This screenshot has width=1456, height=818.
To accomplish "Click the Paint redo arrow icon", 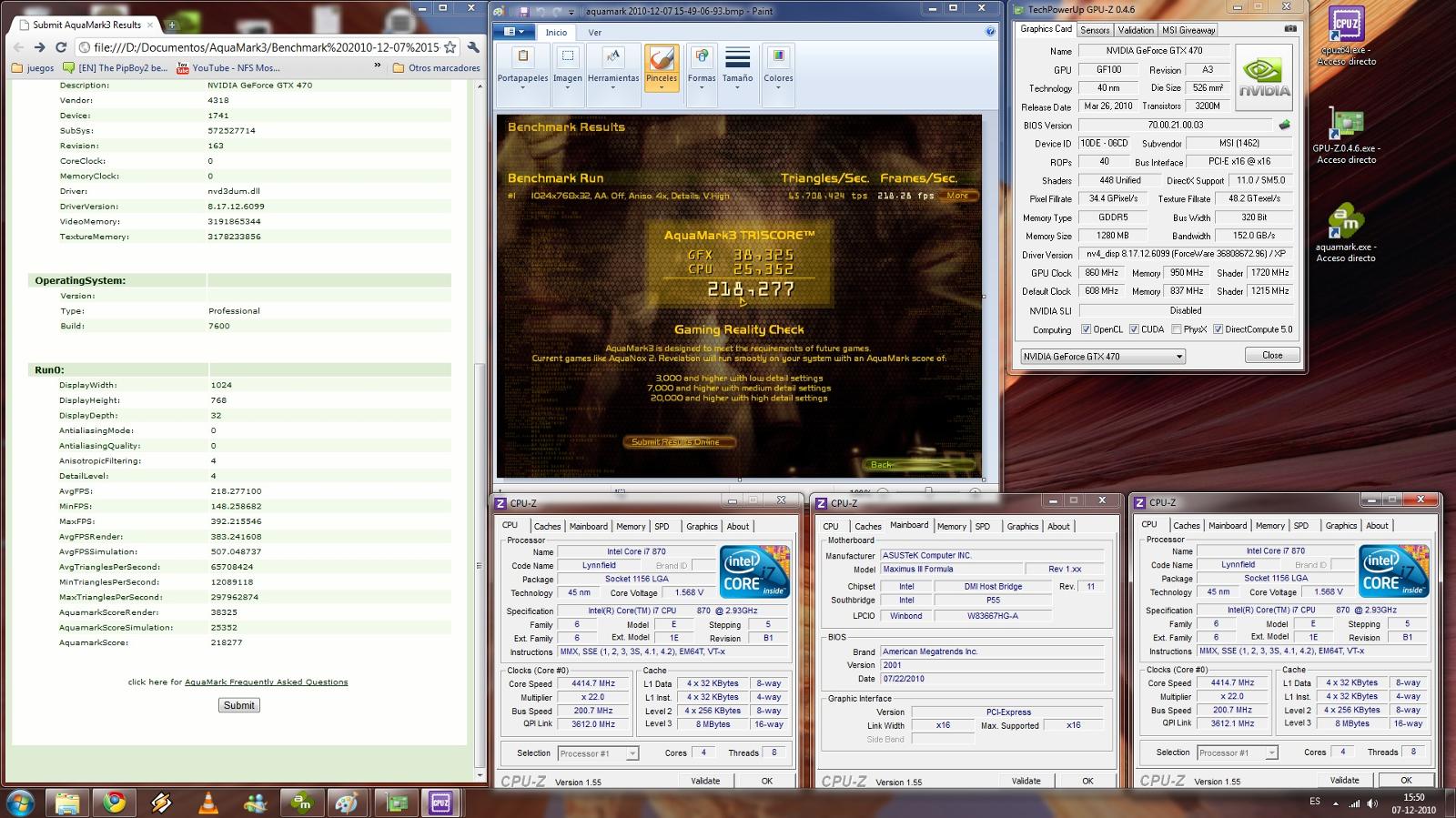I will [x=557, y=12].
